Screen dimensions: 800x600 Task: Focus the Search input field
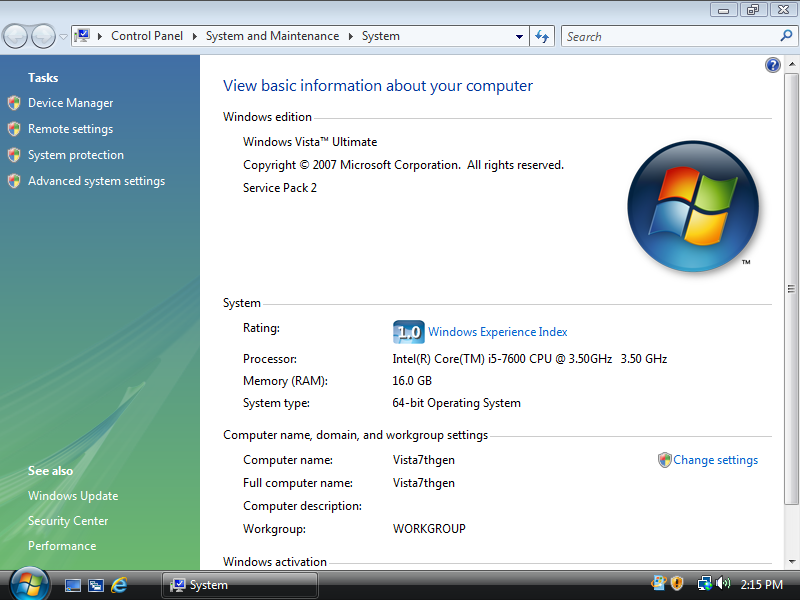(671, 37)
